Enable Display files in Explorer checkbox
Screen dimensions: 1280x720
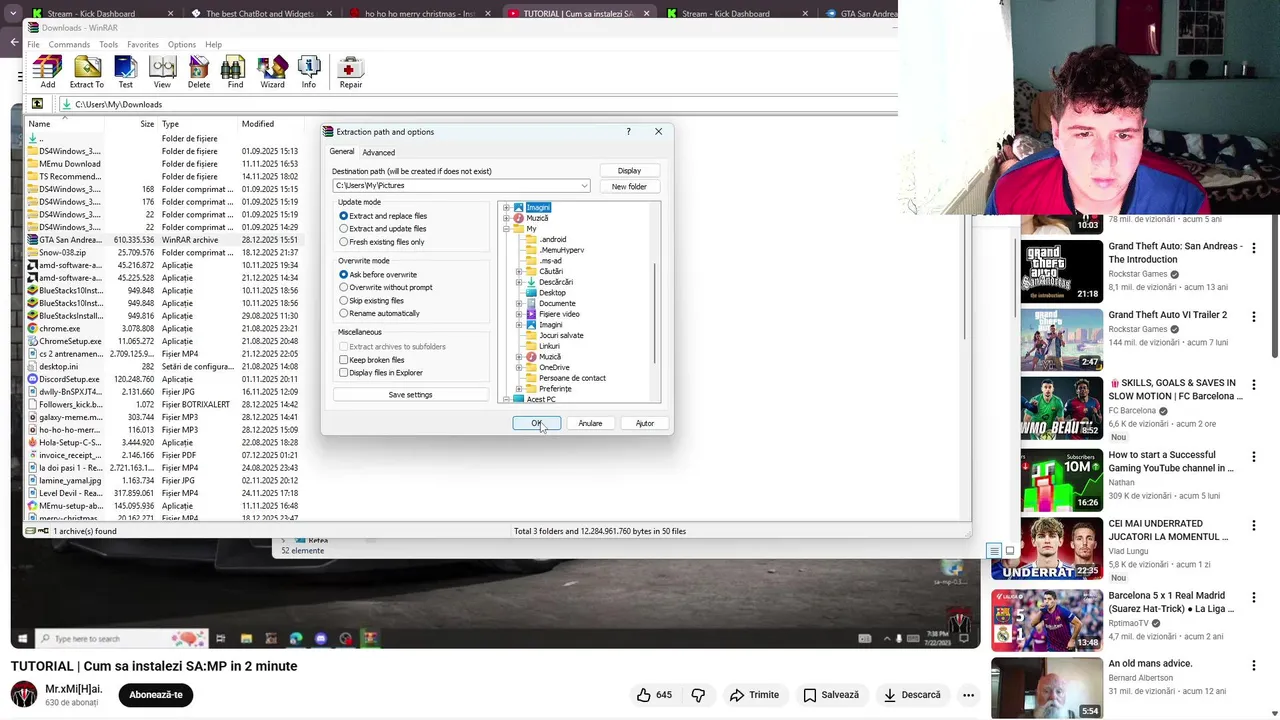click(x=344, y=373)
